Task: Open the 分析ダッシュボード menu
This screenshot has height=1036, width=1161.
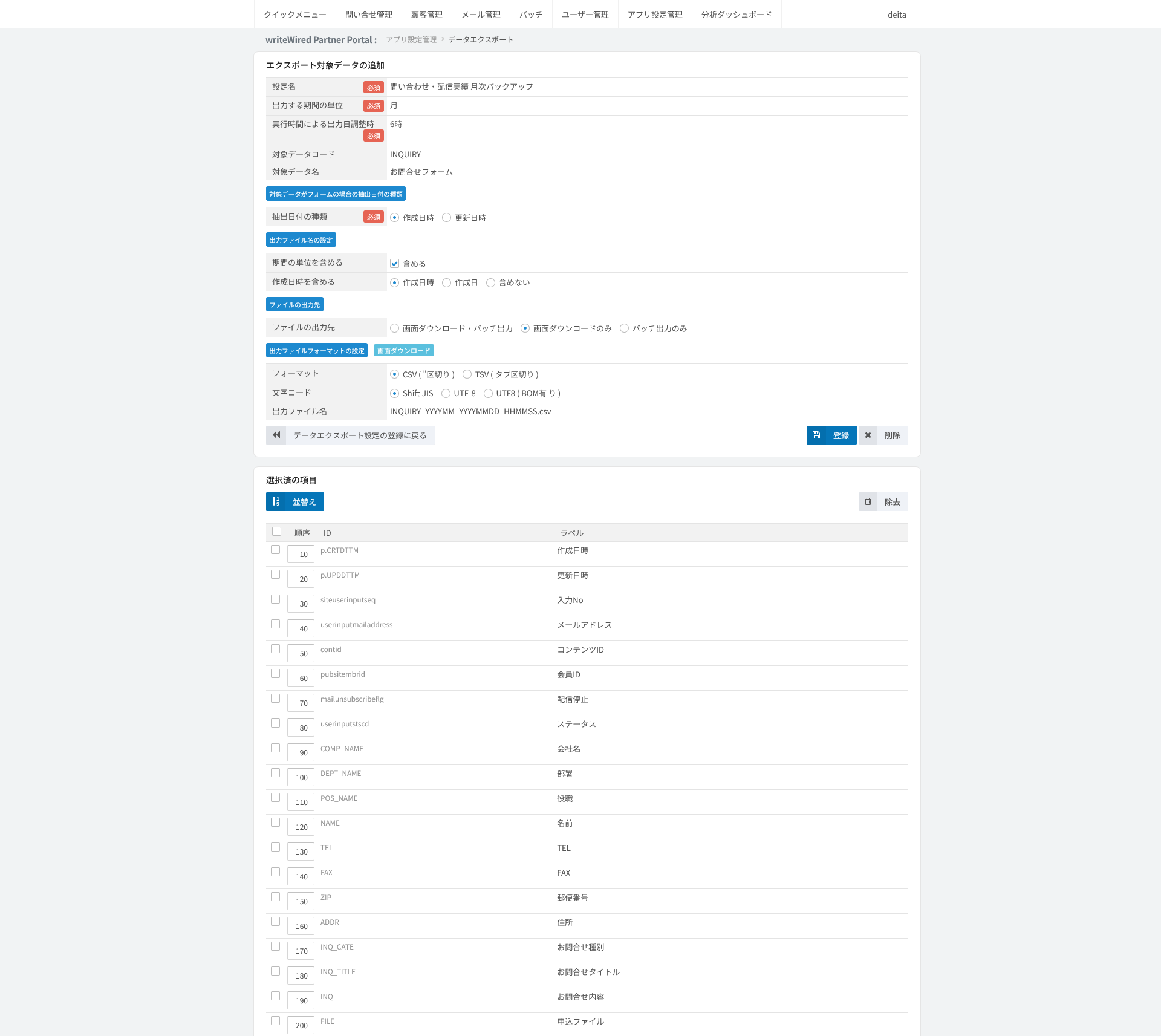Action: [x=737, y=15]
